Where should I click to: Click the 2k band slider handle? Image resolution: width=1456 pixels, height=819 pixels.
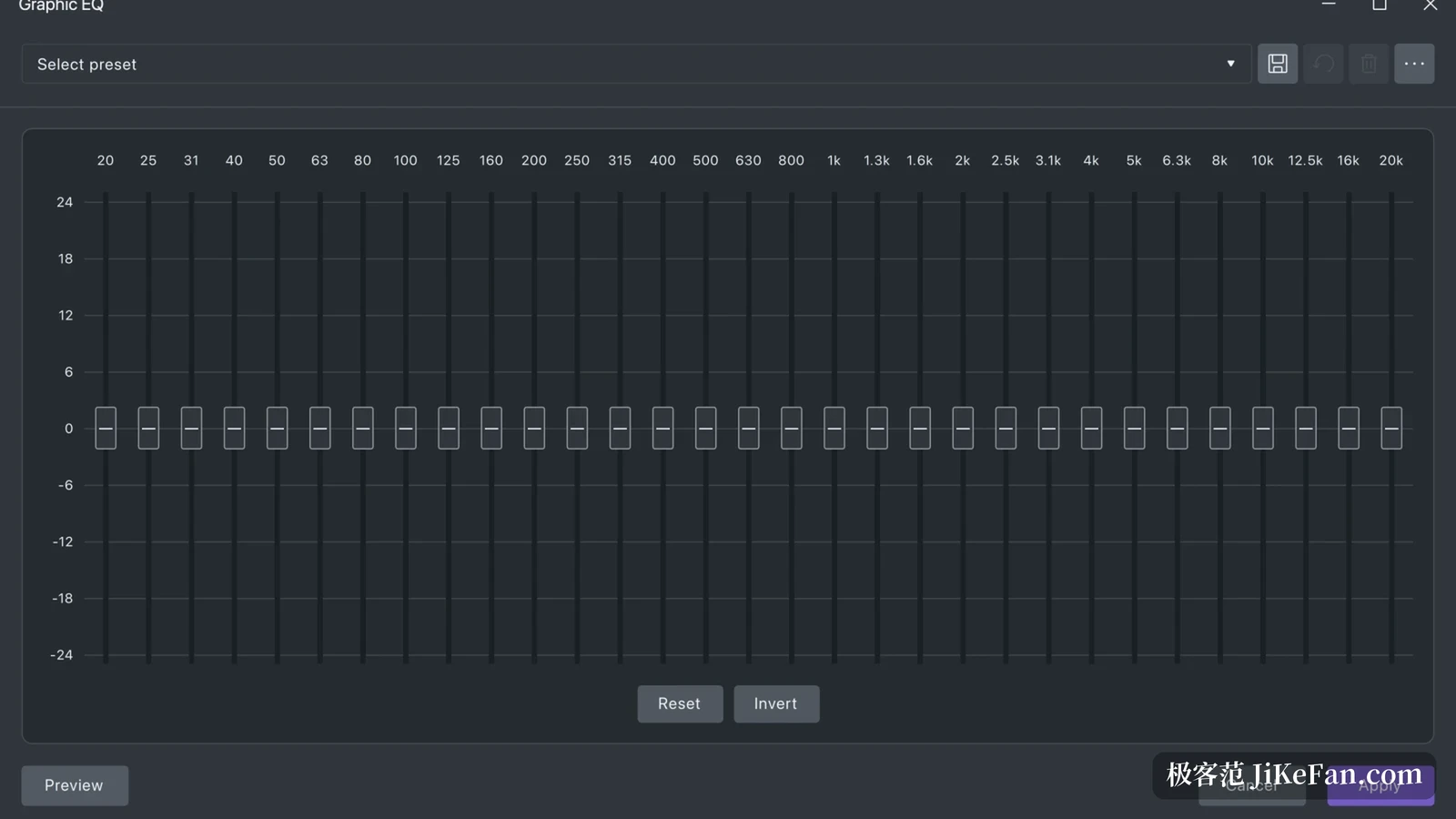[x=963, y=428]
